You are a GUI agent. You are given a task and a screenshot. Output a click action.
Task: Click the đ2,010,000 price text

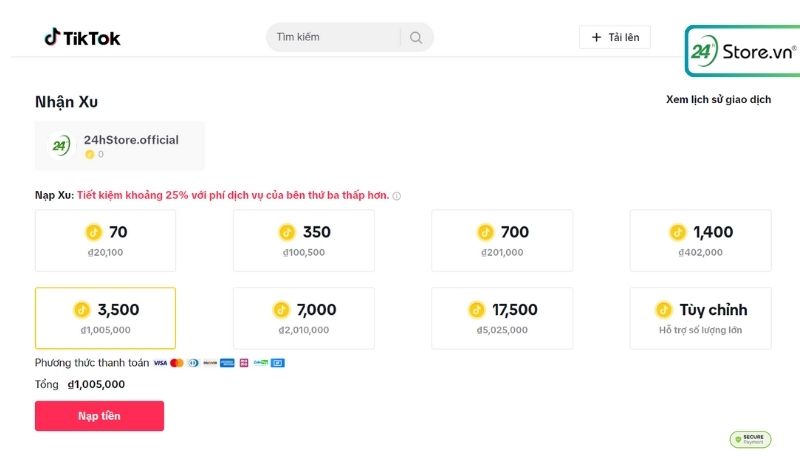click(304, 330)
